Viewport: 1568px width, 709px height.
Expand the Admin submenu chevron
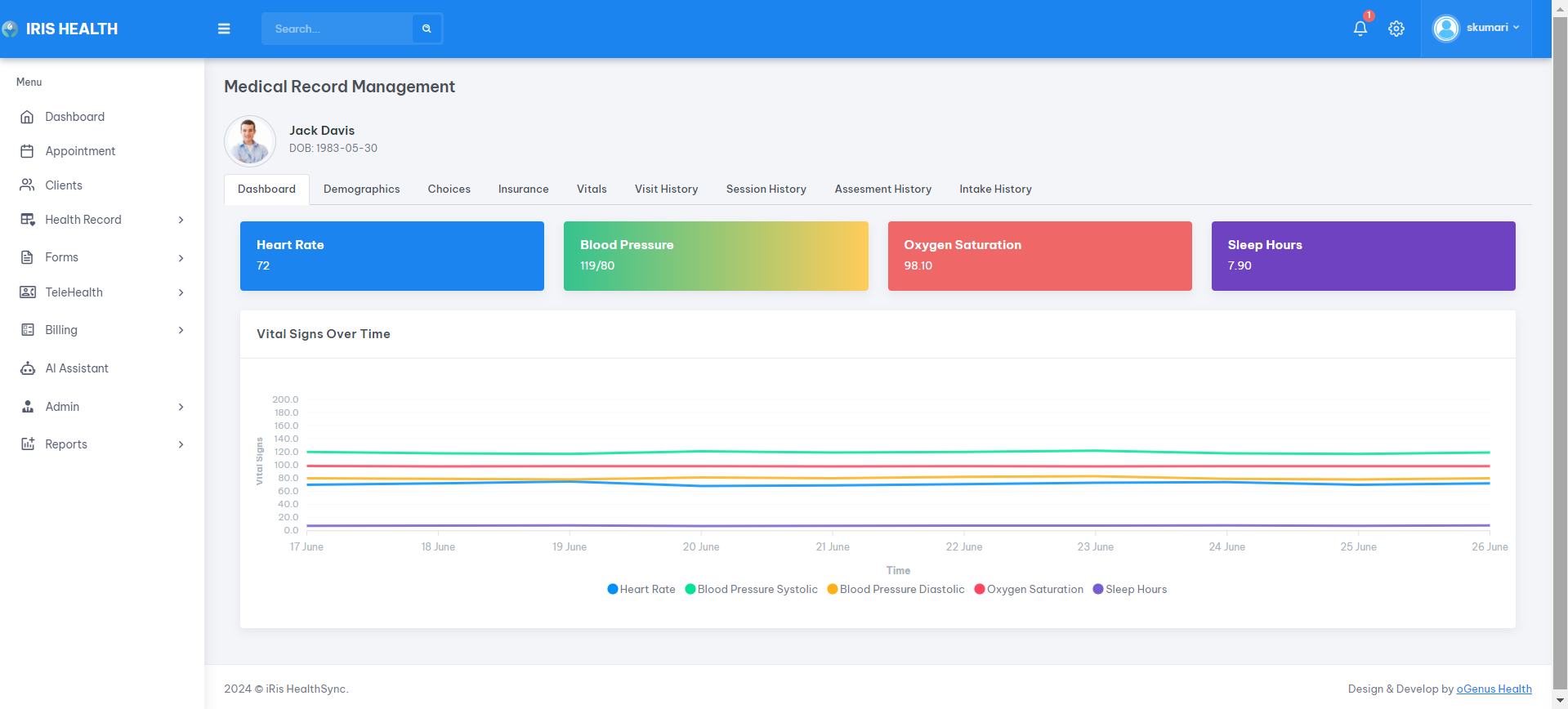181,407
